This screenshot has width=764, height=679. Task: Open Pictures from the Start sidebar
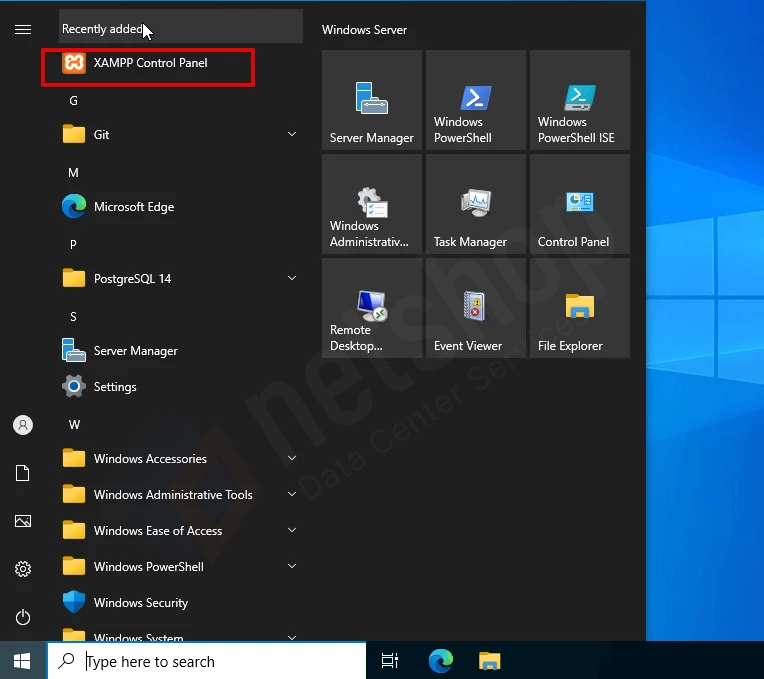[23, 521]
